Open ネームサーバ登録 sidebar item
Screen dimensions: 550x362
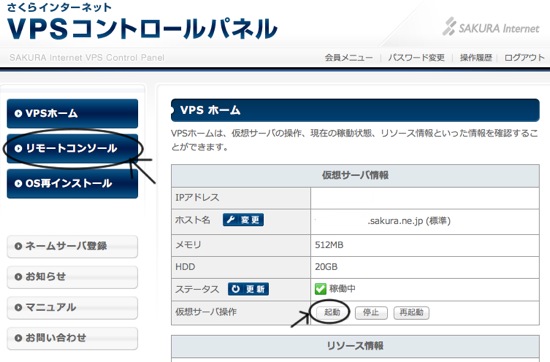tap(72, 246)
